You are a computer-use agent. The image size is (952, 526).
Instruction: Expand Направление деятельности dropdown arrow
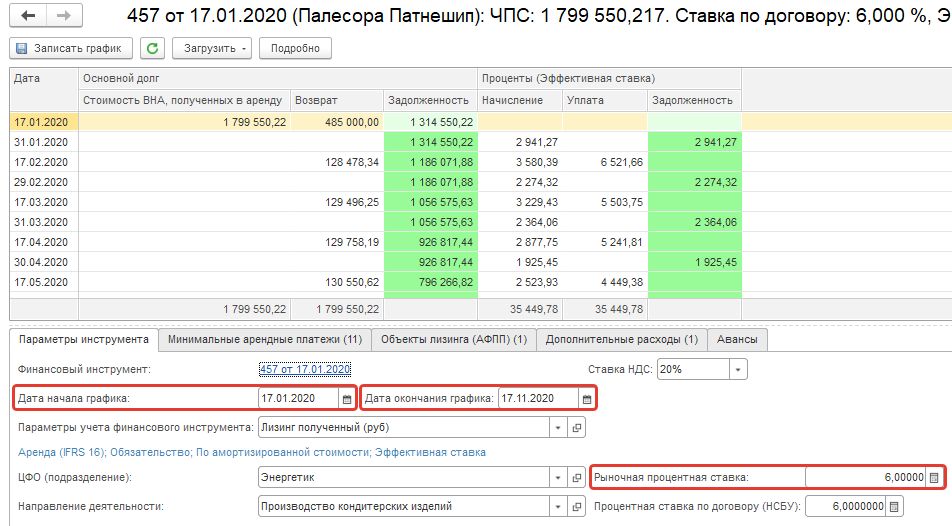tap(558, 506)
